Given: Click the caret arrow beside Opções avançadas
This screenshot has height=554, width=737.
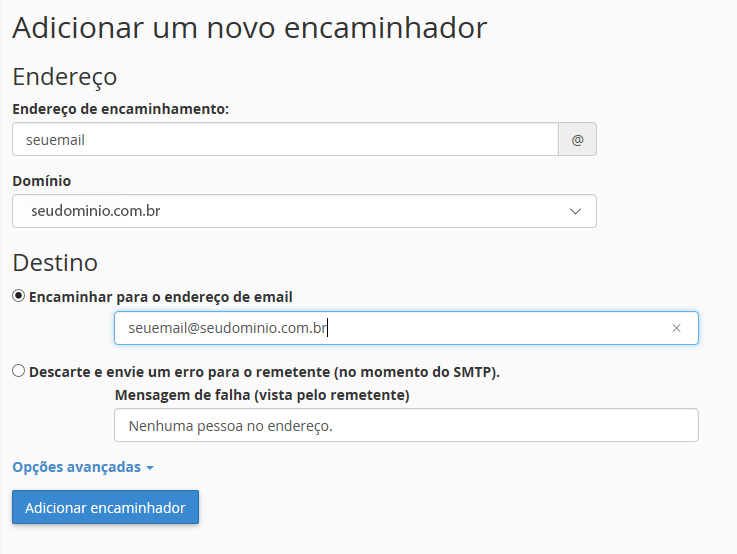Looking at the screenshot, I should tap(150, 468).
